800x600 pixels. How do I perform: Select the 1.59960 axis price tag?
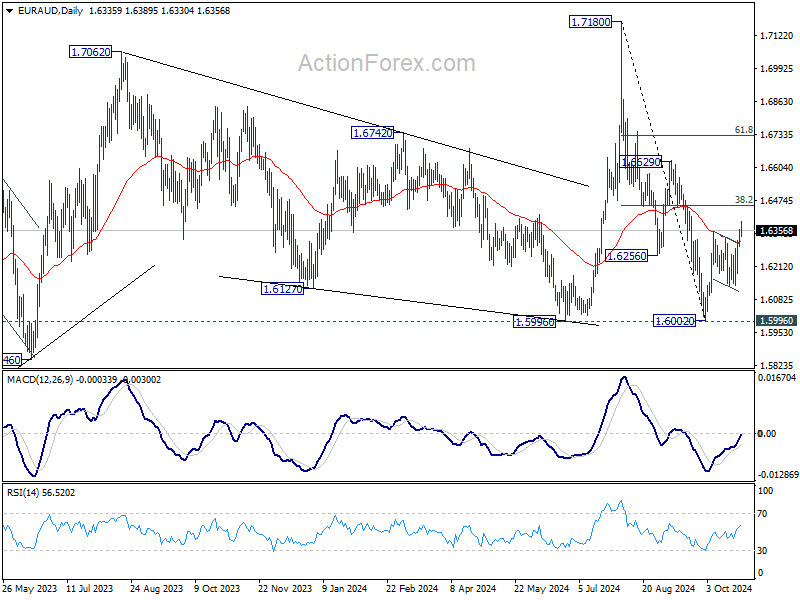[x=777, y=320]
